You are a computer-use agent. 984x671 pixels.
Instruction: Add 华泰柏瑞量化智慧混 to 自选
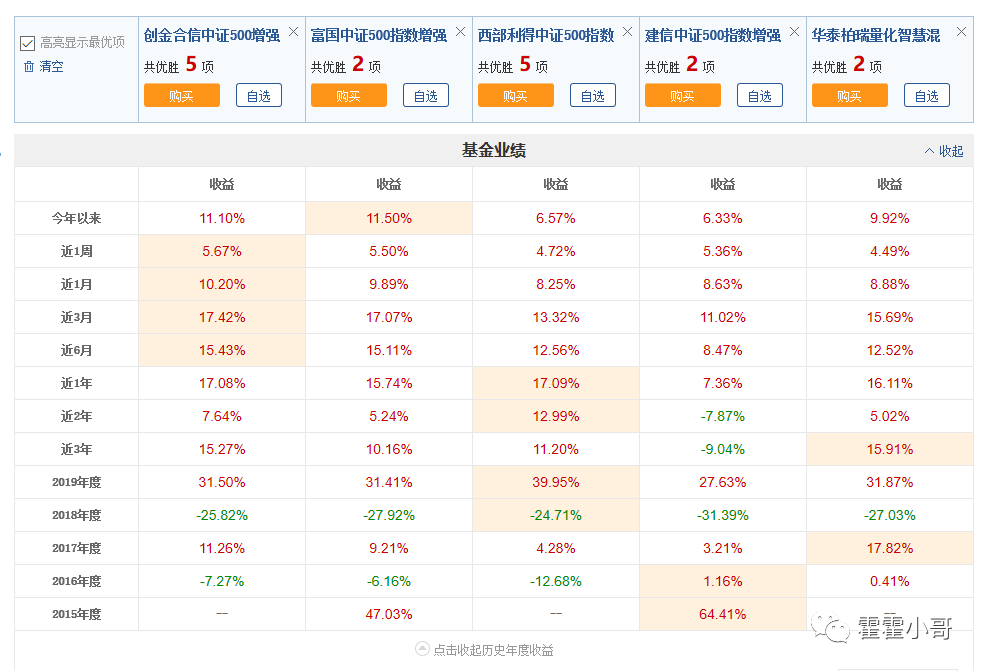[x=926, y=95]
